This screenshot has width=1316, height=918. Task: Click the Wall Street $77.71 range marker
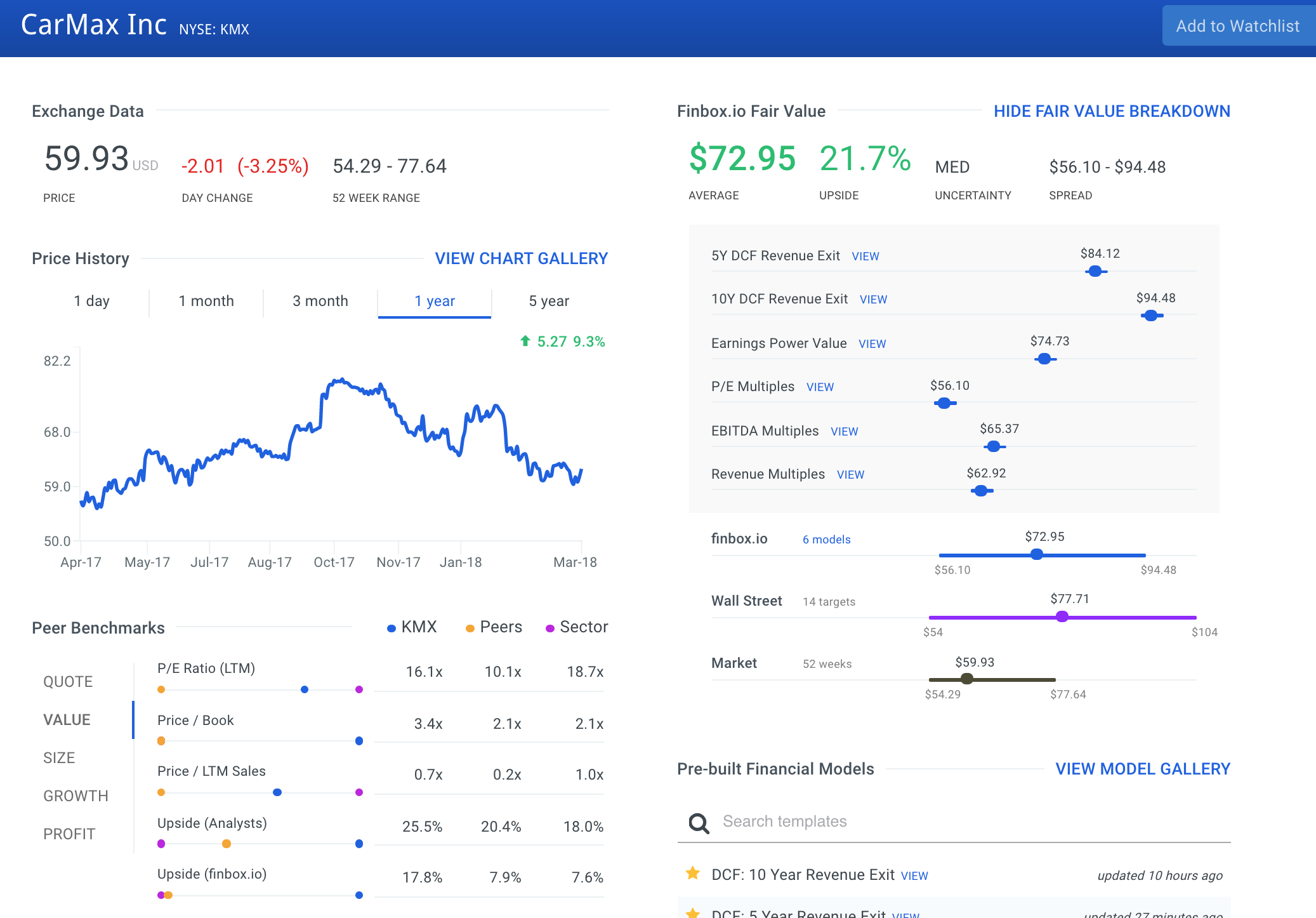tap(1062, 616)
